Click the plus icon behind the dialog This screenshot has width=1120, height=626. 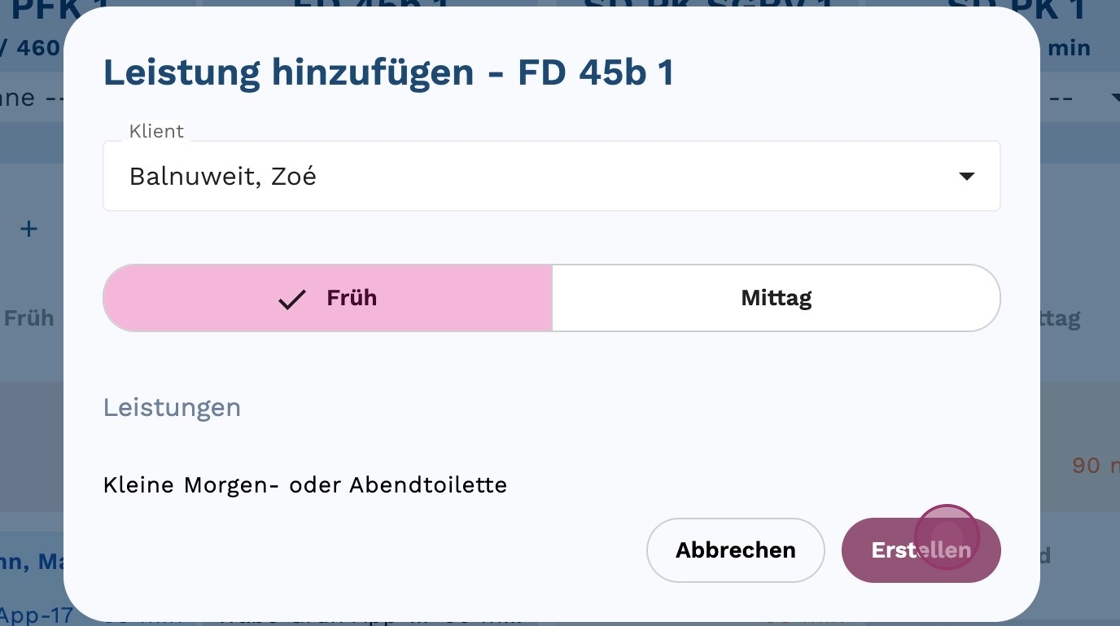[x=29, y=229]
